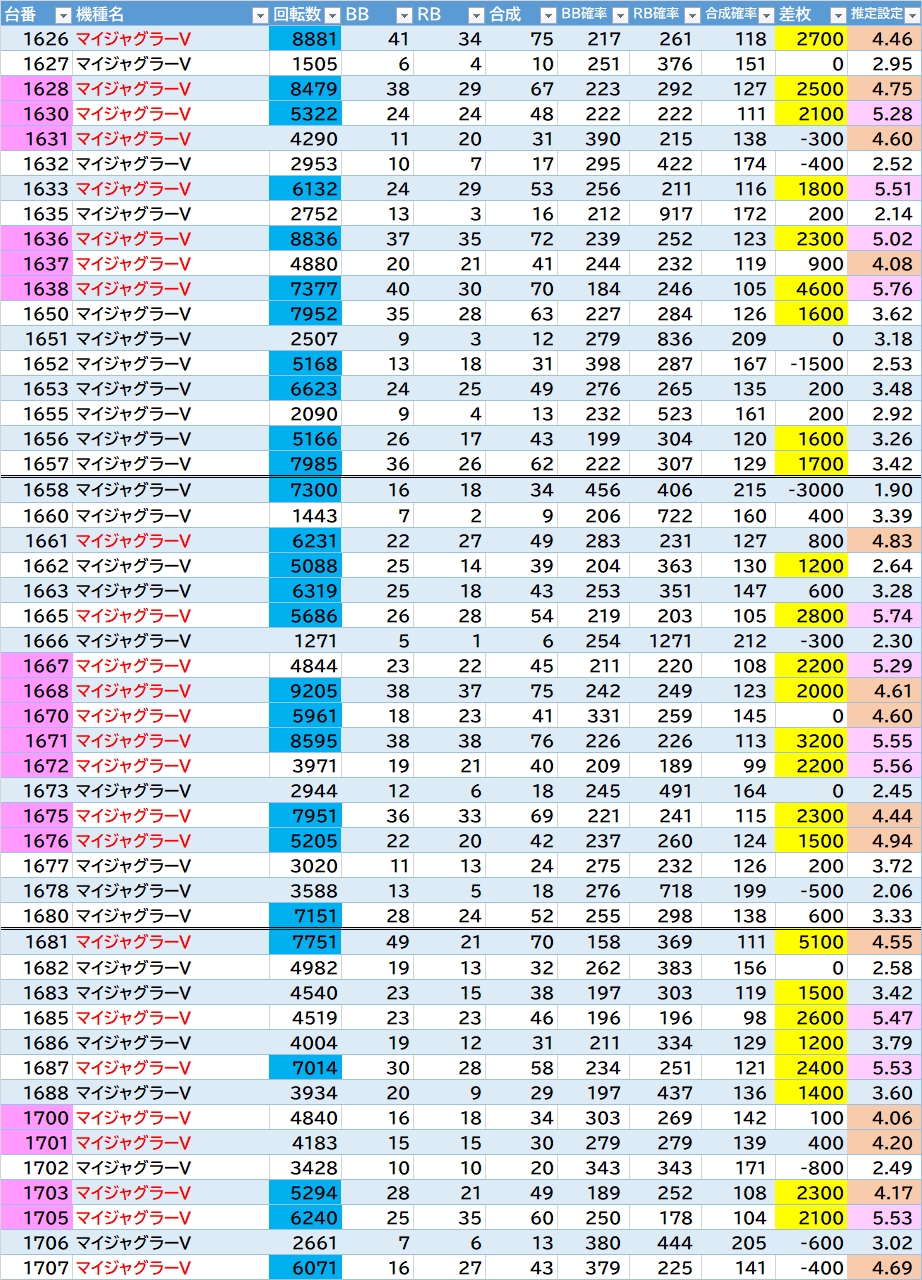Click the pink 台番 cell 1701
922x1280 pixels.
point(36,1143)
